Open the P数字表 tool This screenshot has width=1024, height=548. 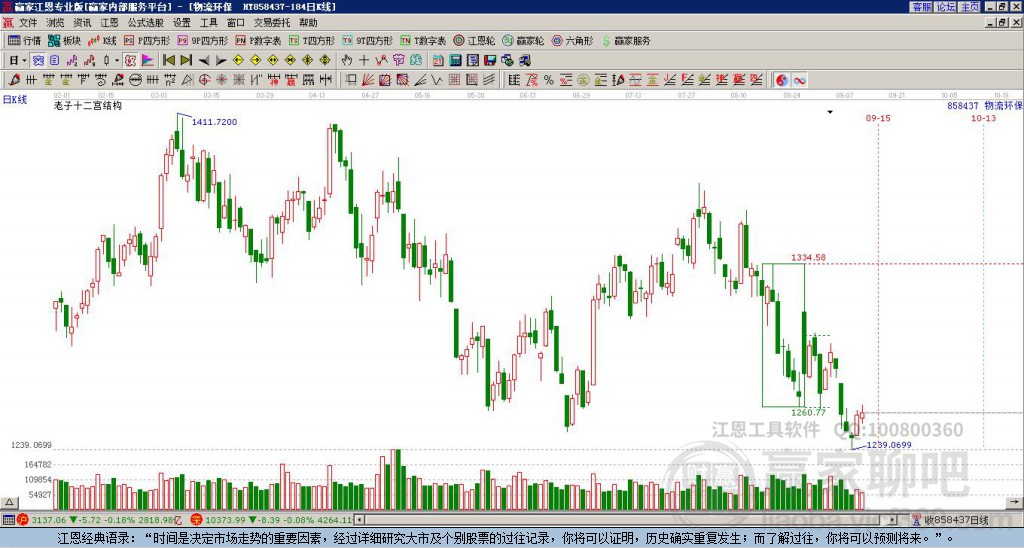click(x=258, y=40)
